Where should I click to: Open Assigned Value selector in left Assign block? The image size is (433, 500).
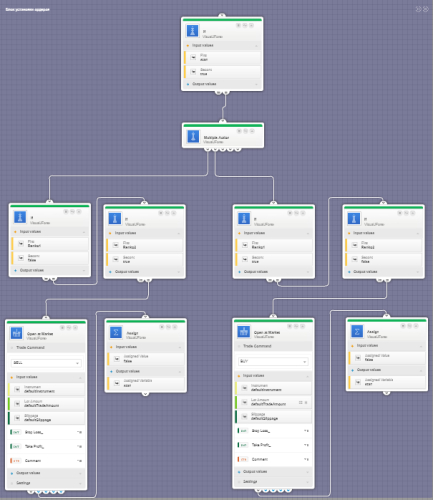pyautogui.click(x=117, y=359)
